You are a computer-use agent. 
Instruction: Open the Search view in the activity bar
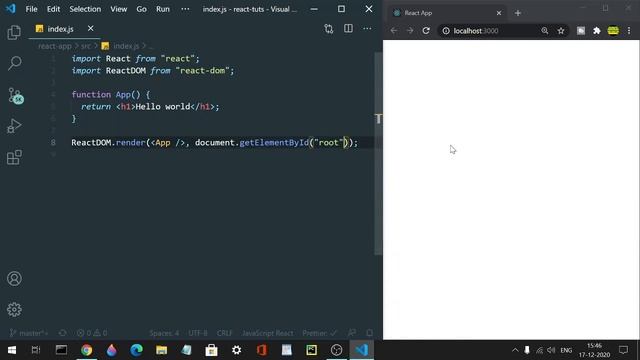[x=14, y=63]
